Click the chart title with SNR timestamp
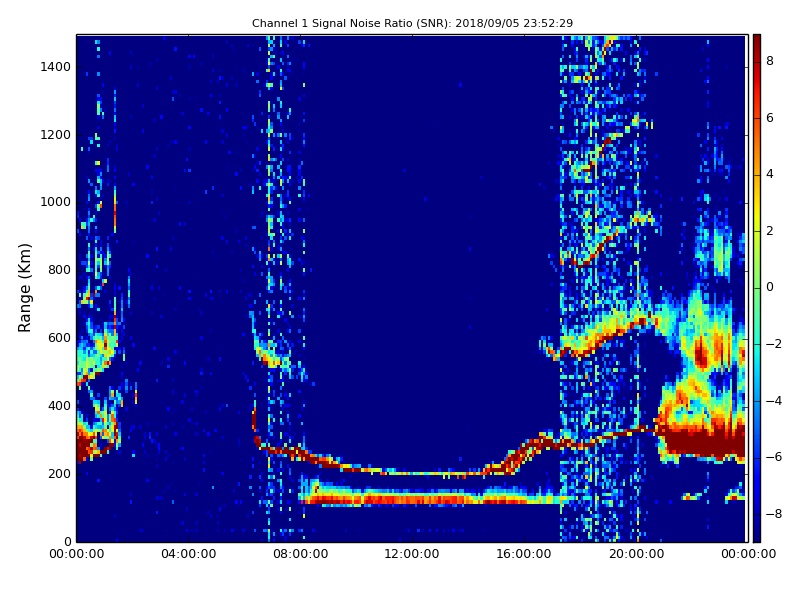 412,23
